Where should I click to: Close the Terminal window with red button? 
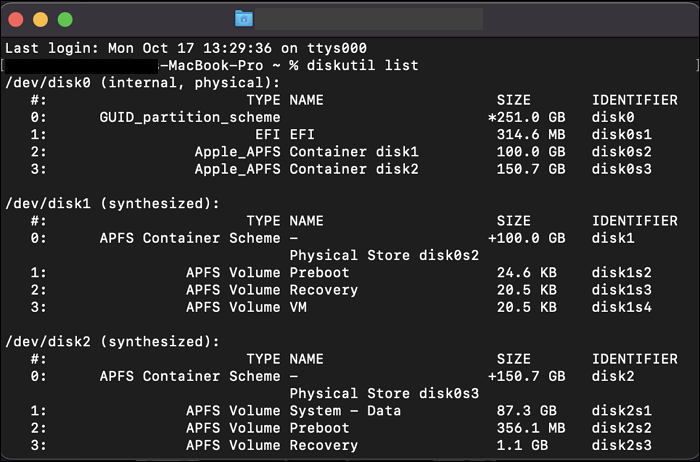coord(17,19)
